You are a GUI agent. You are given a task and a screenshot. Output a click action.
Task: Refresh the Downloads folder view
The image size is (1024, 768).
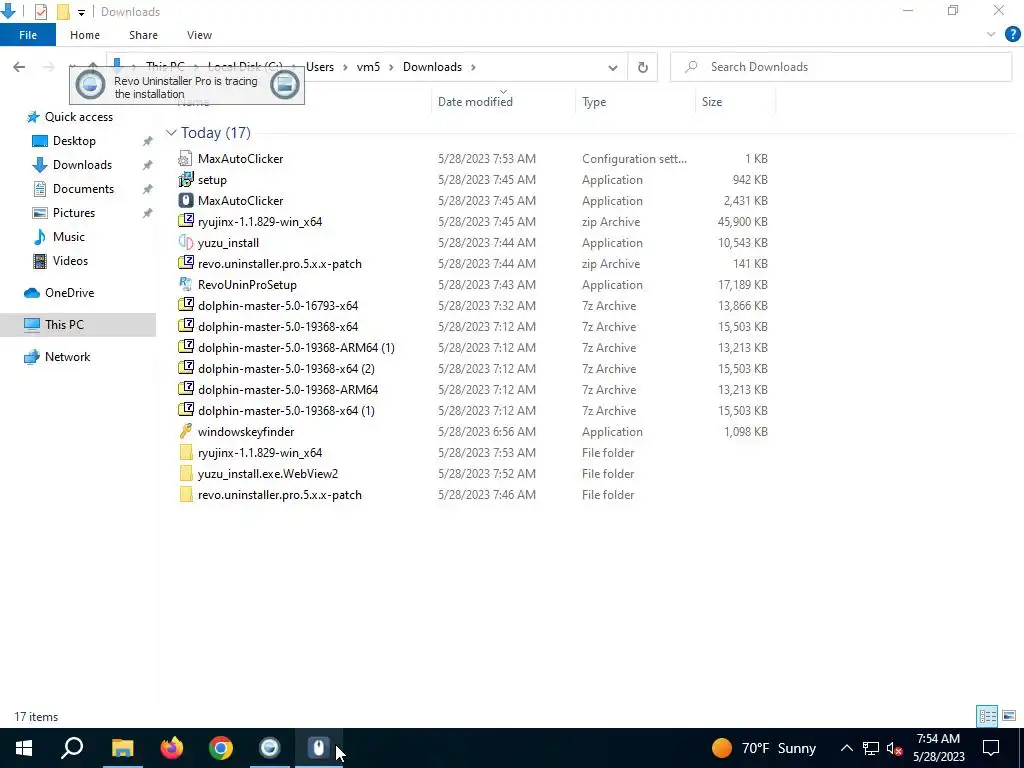643,67
